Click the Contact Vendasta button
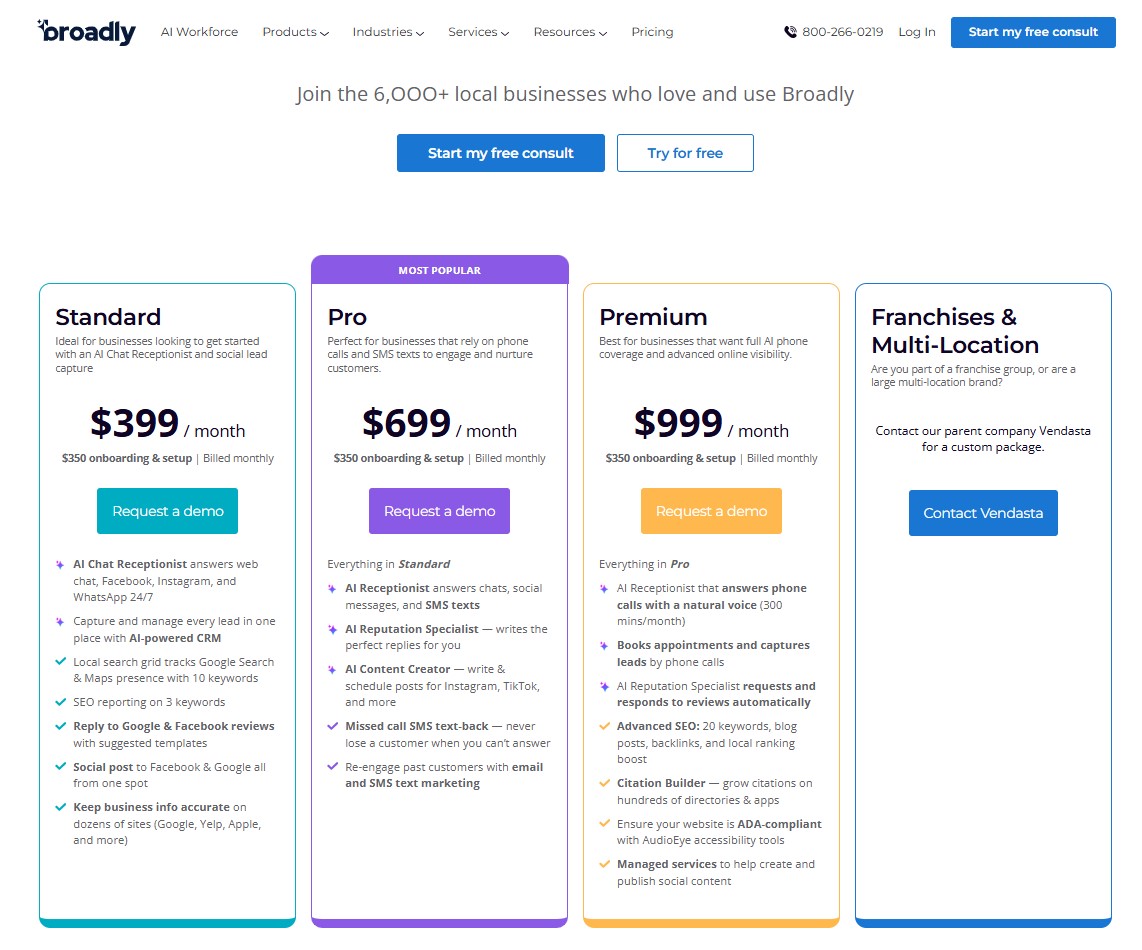Viewport: 1142px width, 950px height. coord(982,512)
